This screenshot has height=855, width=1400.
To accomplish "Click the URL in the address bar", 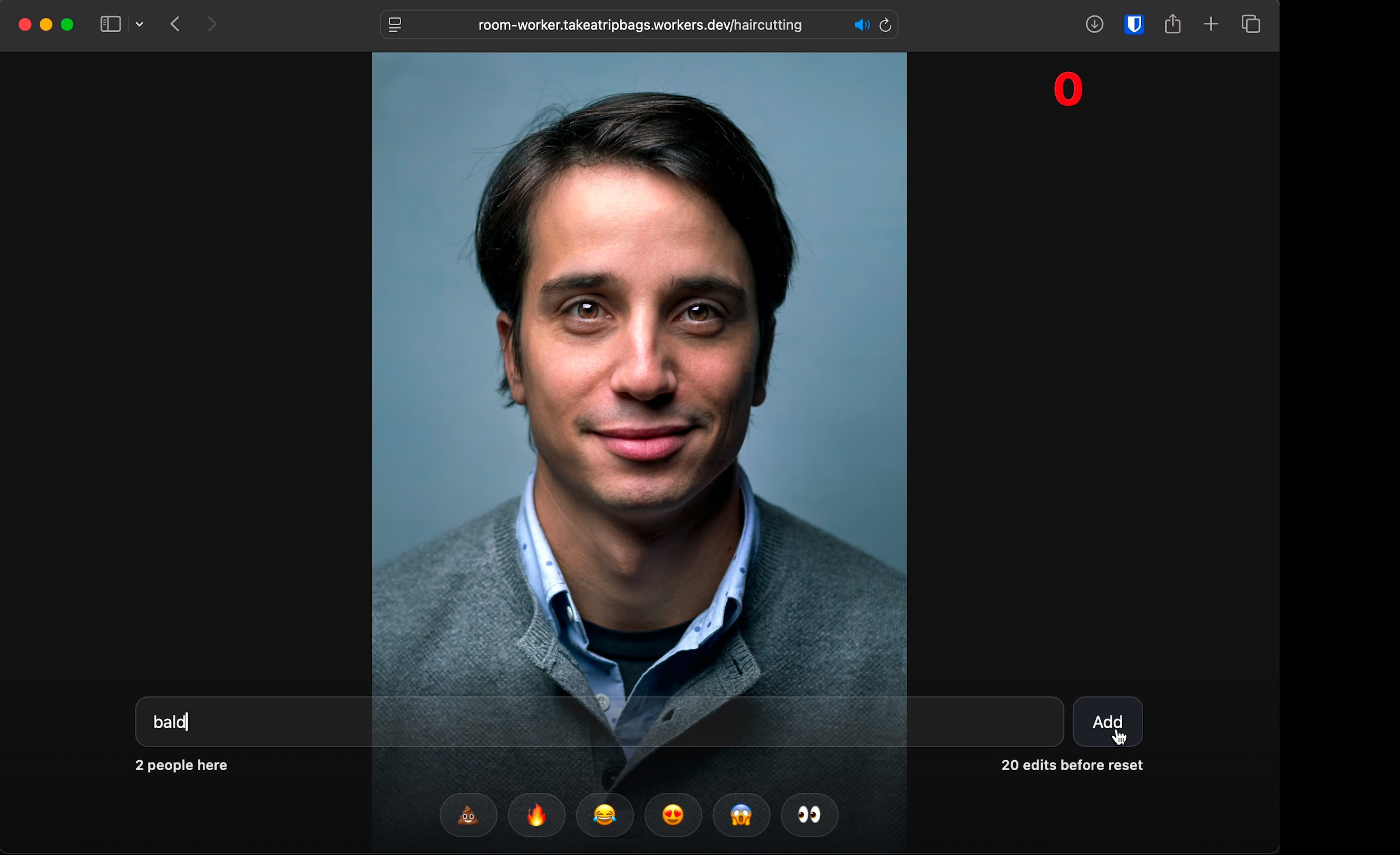I will [x=639, y=25].
